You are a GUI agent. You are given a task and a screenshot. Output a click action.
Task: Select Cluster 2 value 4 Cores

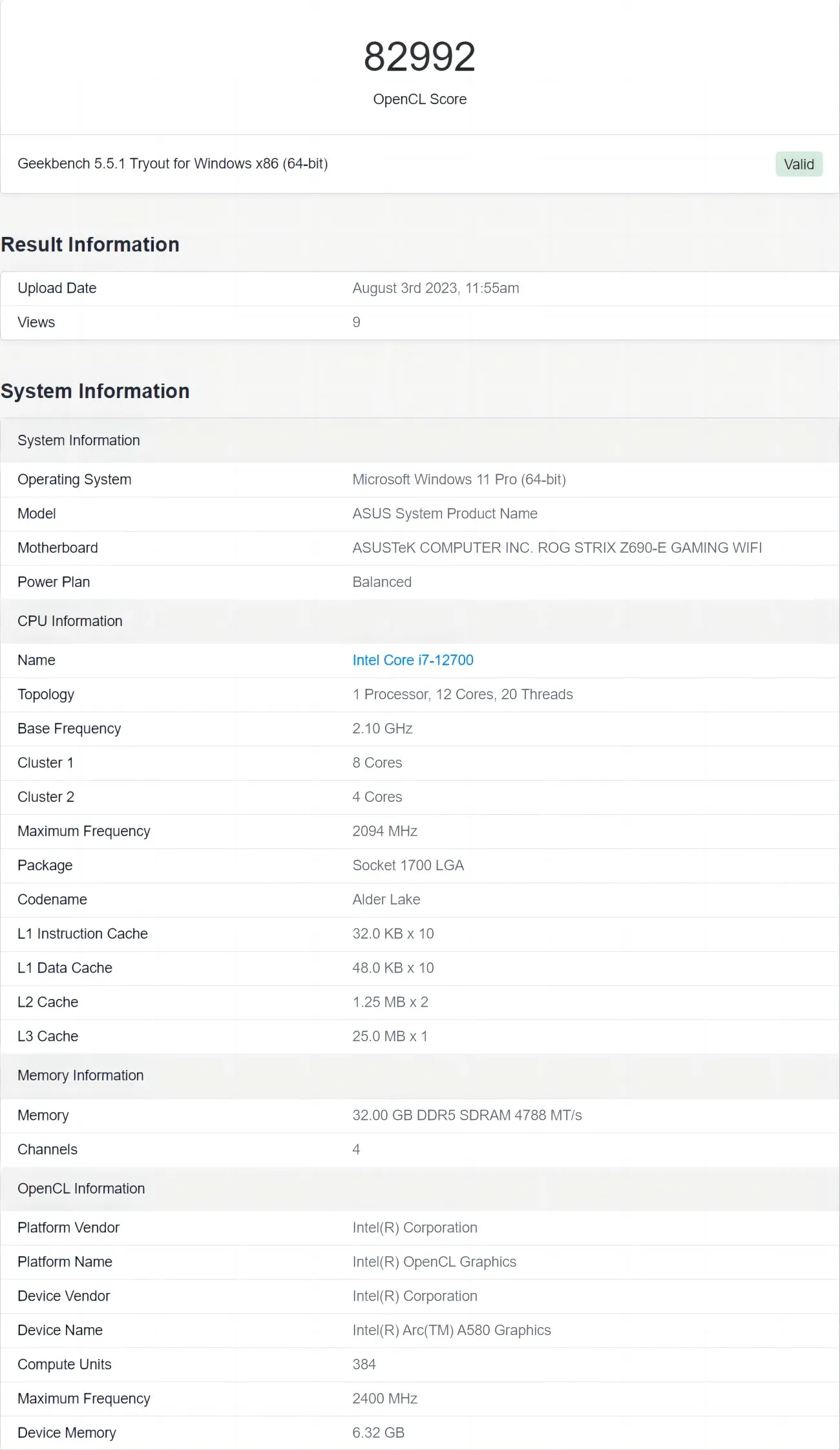(377, 797)
